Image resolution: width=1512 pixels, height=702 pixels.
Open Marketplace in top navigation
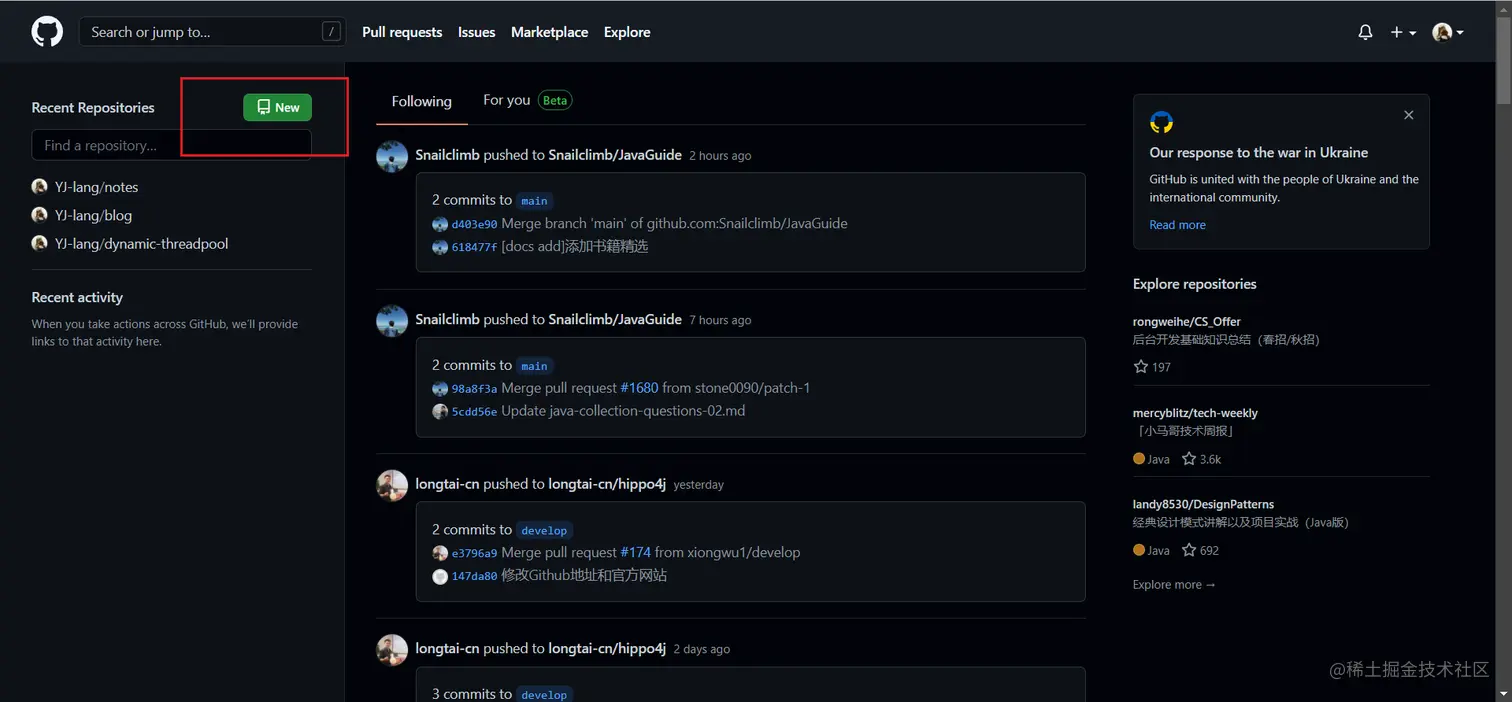[549, 32]
